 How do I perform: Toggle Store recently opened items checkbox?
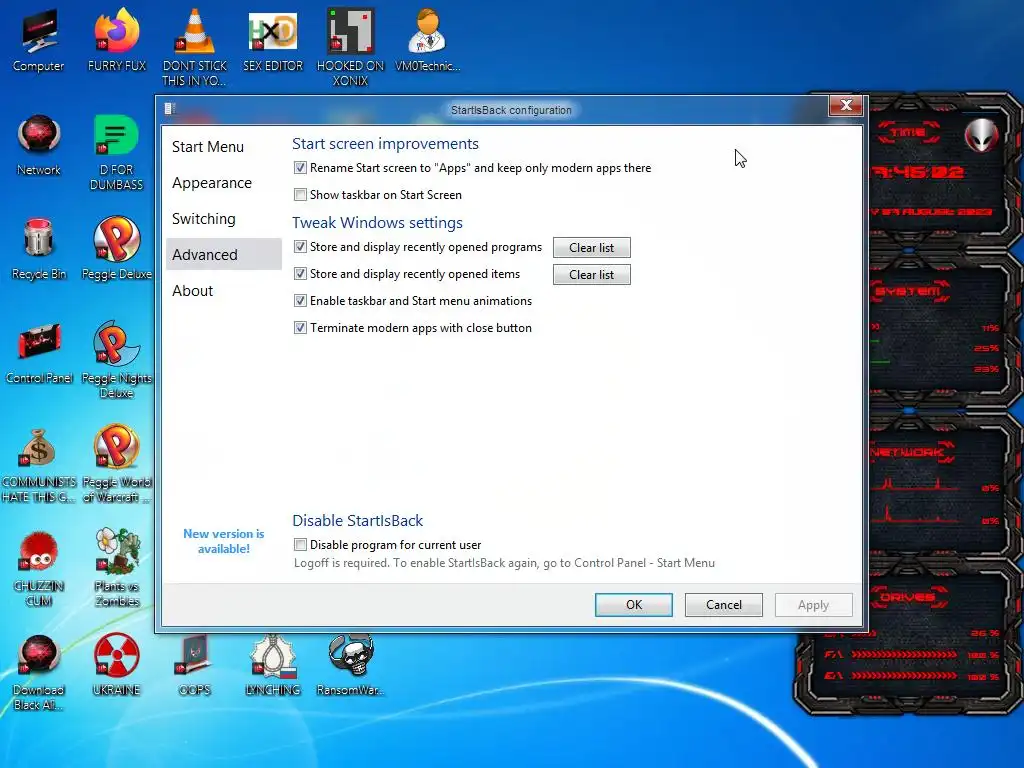(300, 274)
